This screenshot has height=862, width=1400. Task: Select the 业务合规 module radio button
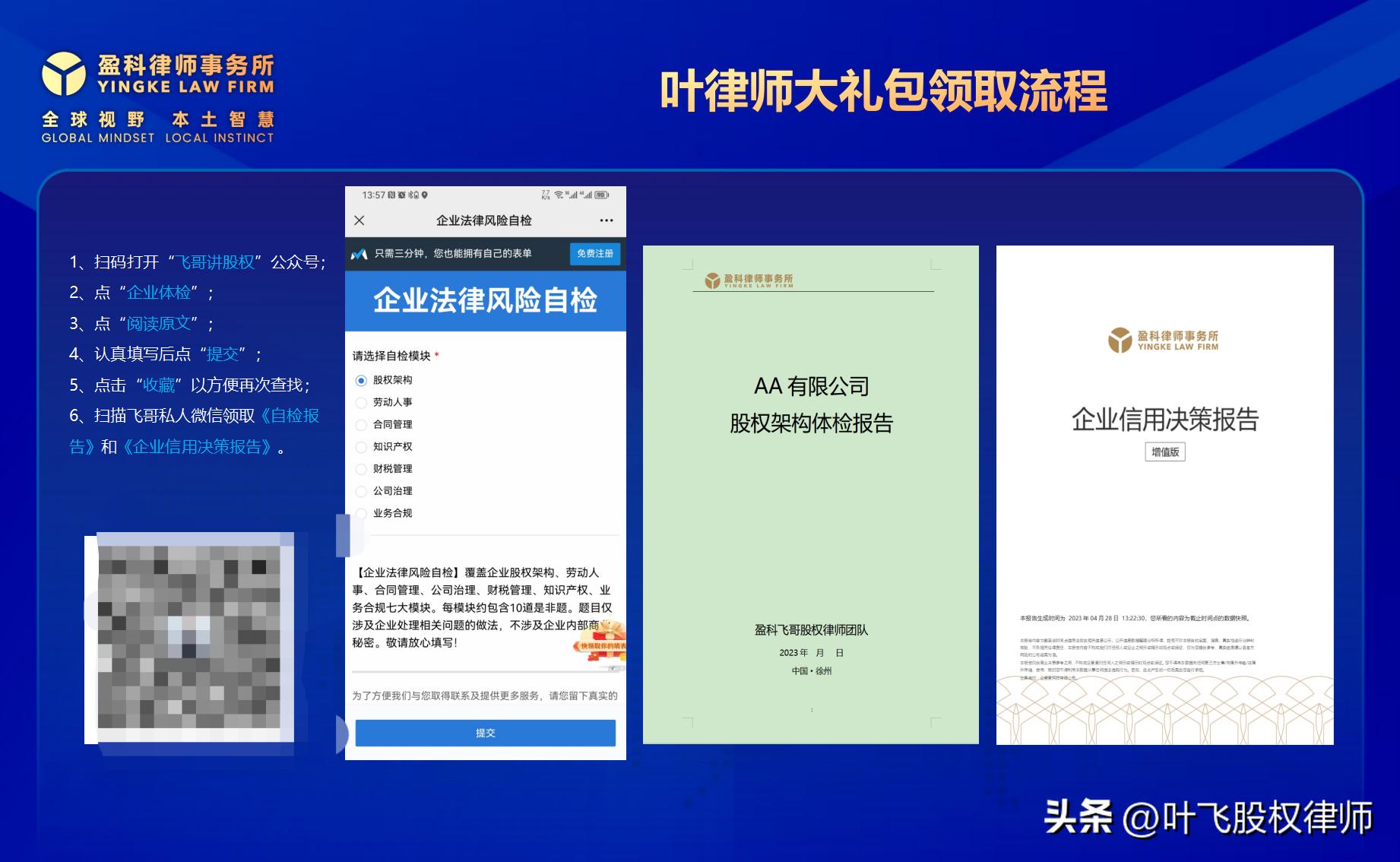pyautogui.click(x=360, y=513)
